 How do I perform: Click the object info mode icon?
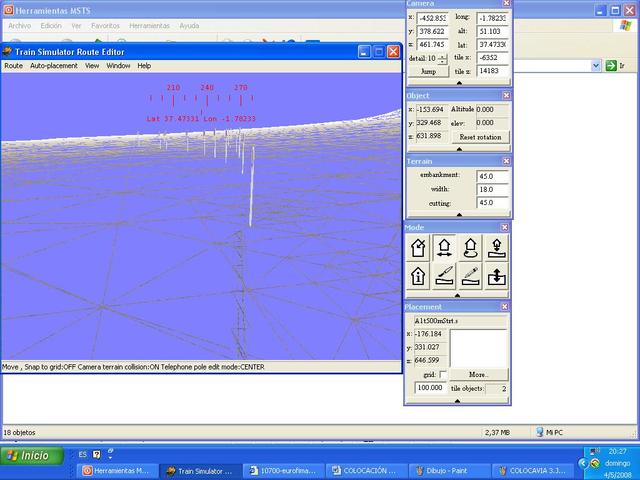click(x=419, y=276)
